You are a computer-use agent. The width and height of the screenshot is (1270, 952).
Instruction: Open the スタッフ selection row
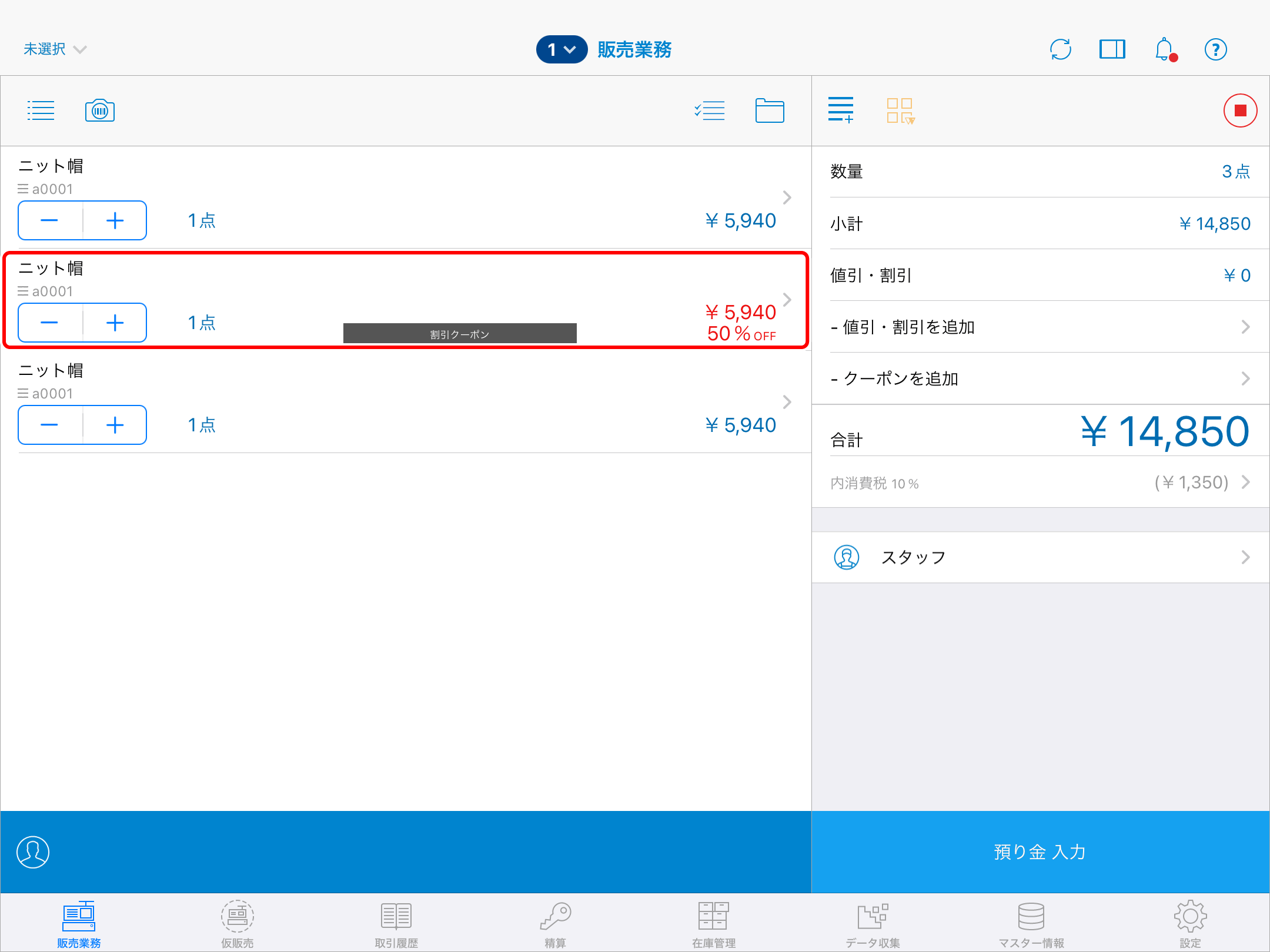click(x=1040, y=557)
